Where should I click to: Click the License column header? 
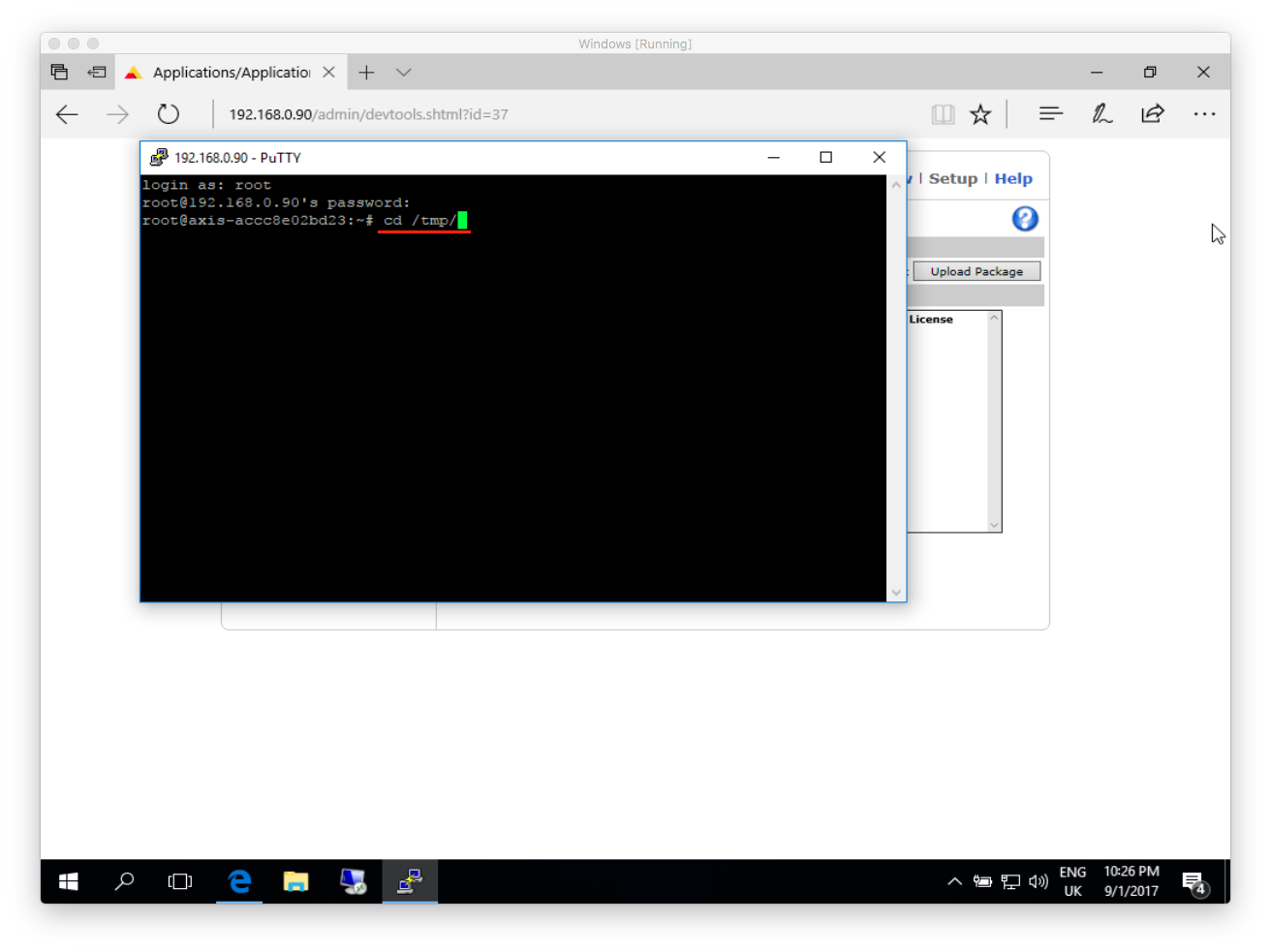pyautogui.click(x=931, y=319)
